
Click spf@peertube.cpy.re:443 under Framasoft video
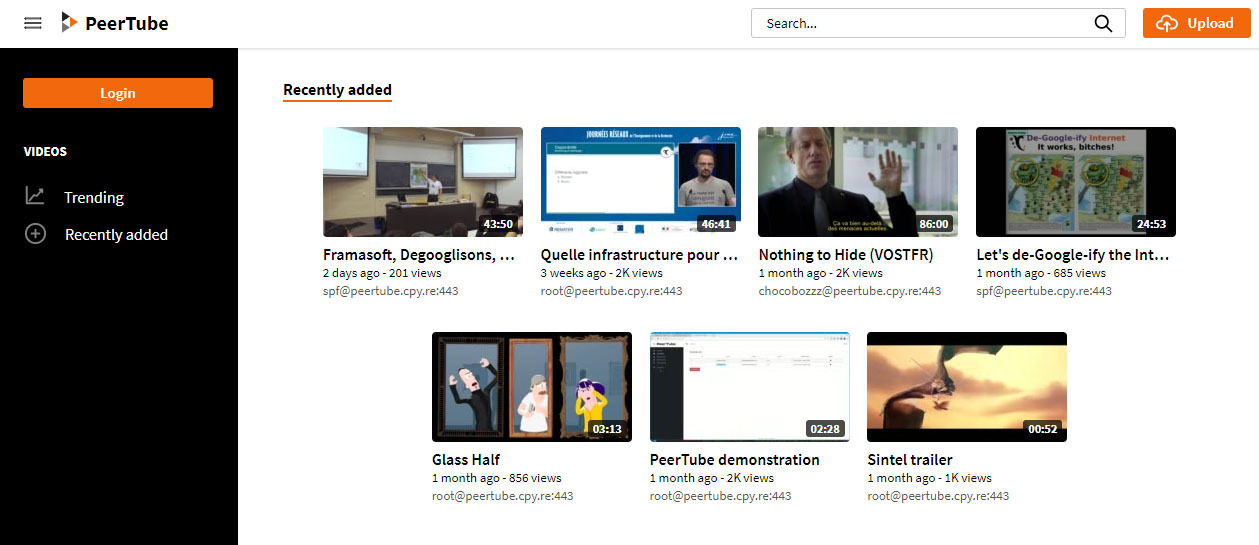pyautogui.click(x=391, y=291)
